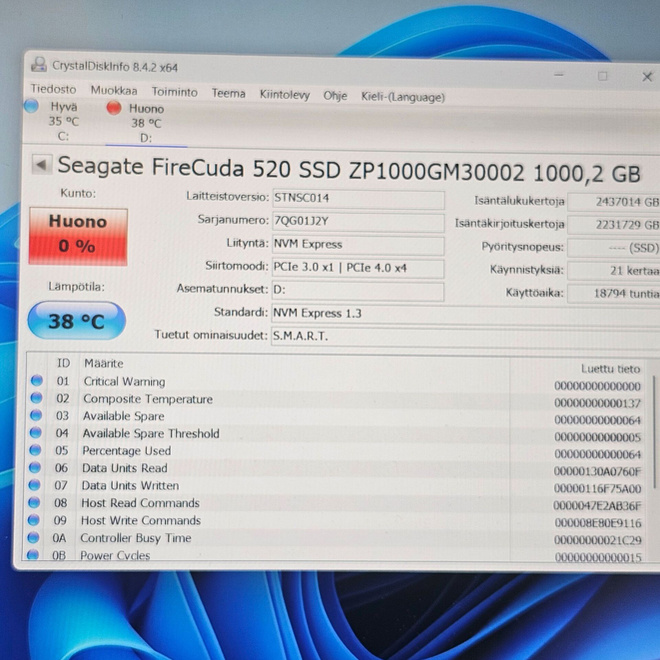Click blue status dot for Available Spare
The height and width of the screenshot is (660, 660).
tap(36, 415)
